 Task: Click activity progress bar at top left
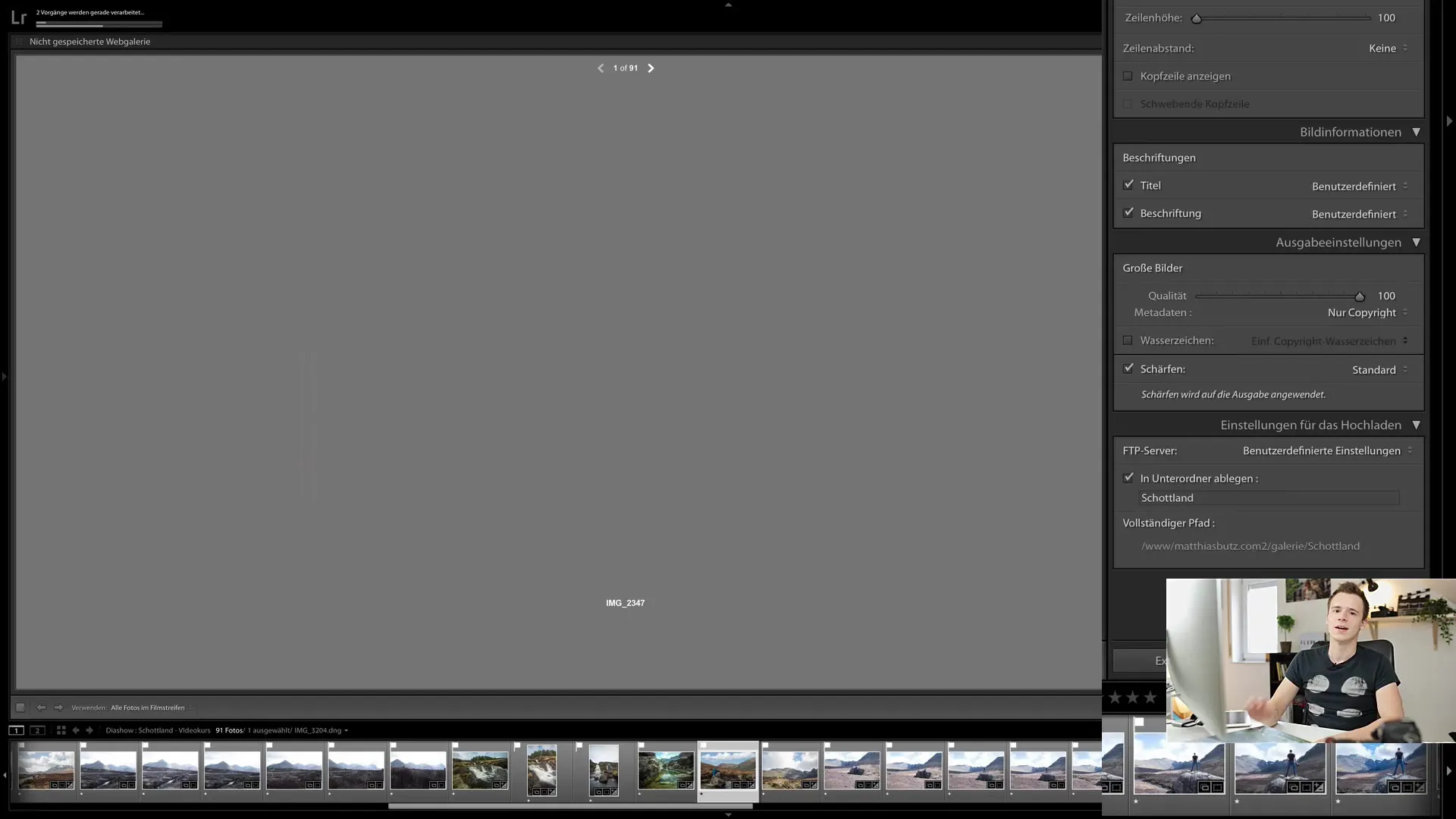tap(99, 24)
